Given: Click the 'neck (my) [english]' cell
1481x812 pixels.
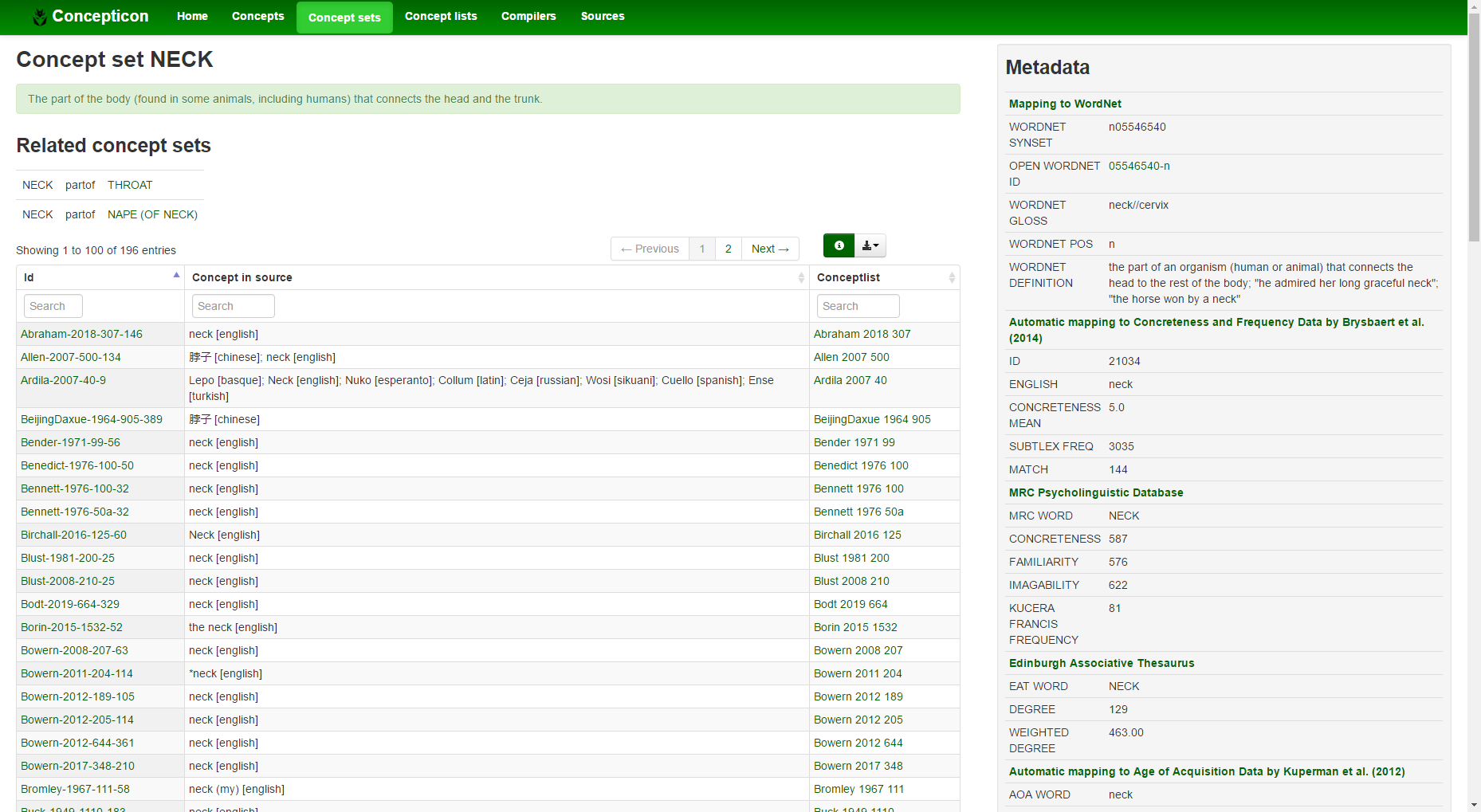Looking at the screenshot, I should [497, 789].
